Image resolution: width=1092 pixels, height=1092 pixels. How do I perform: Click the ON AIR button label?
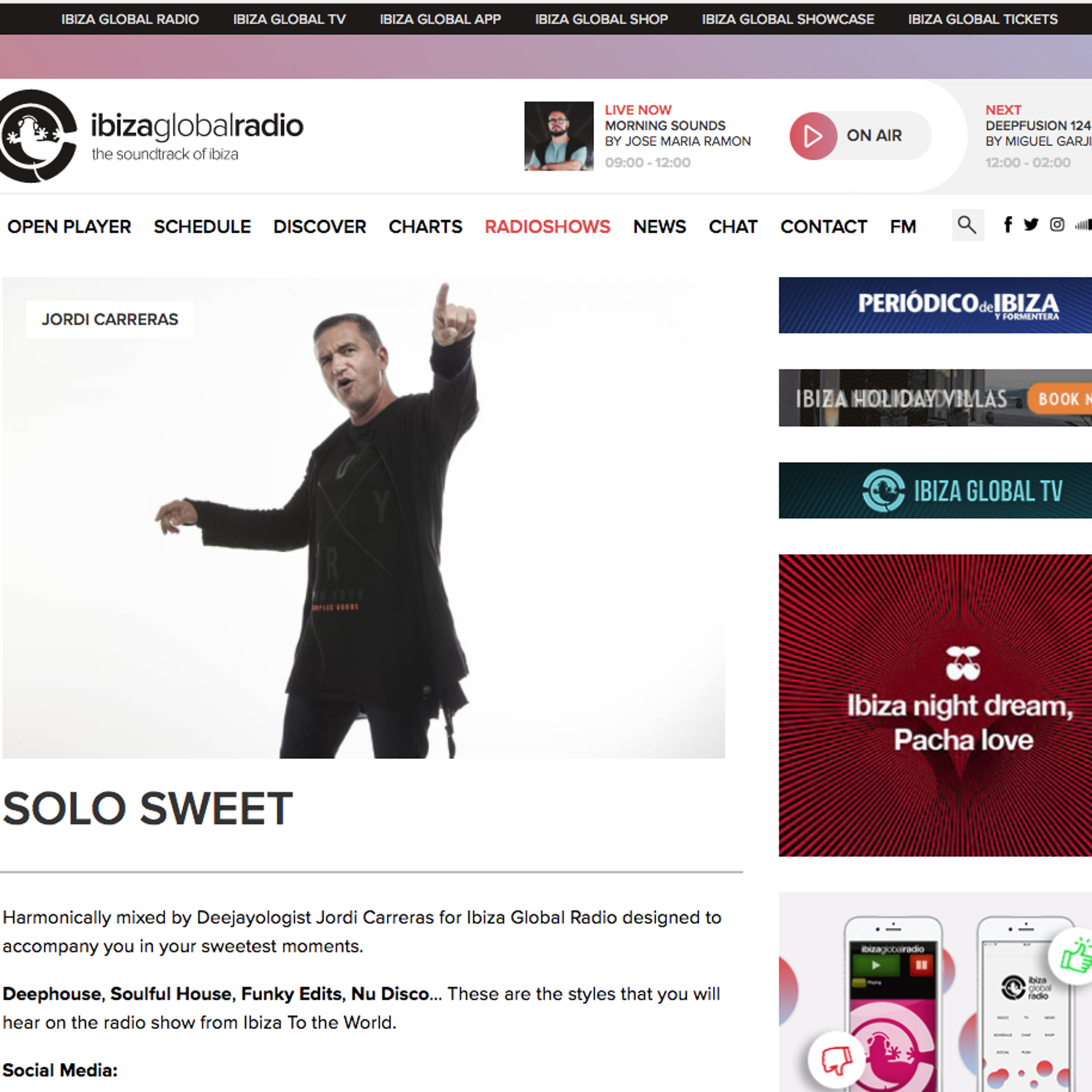coord(874,136)
